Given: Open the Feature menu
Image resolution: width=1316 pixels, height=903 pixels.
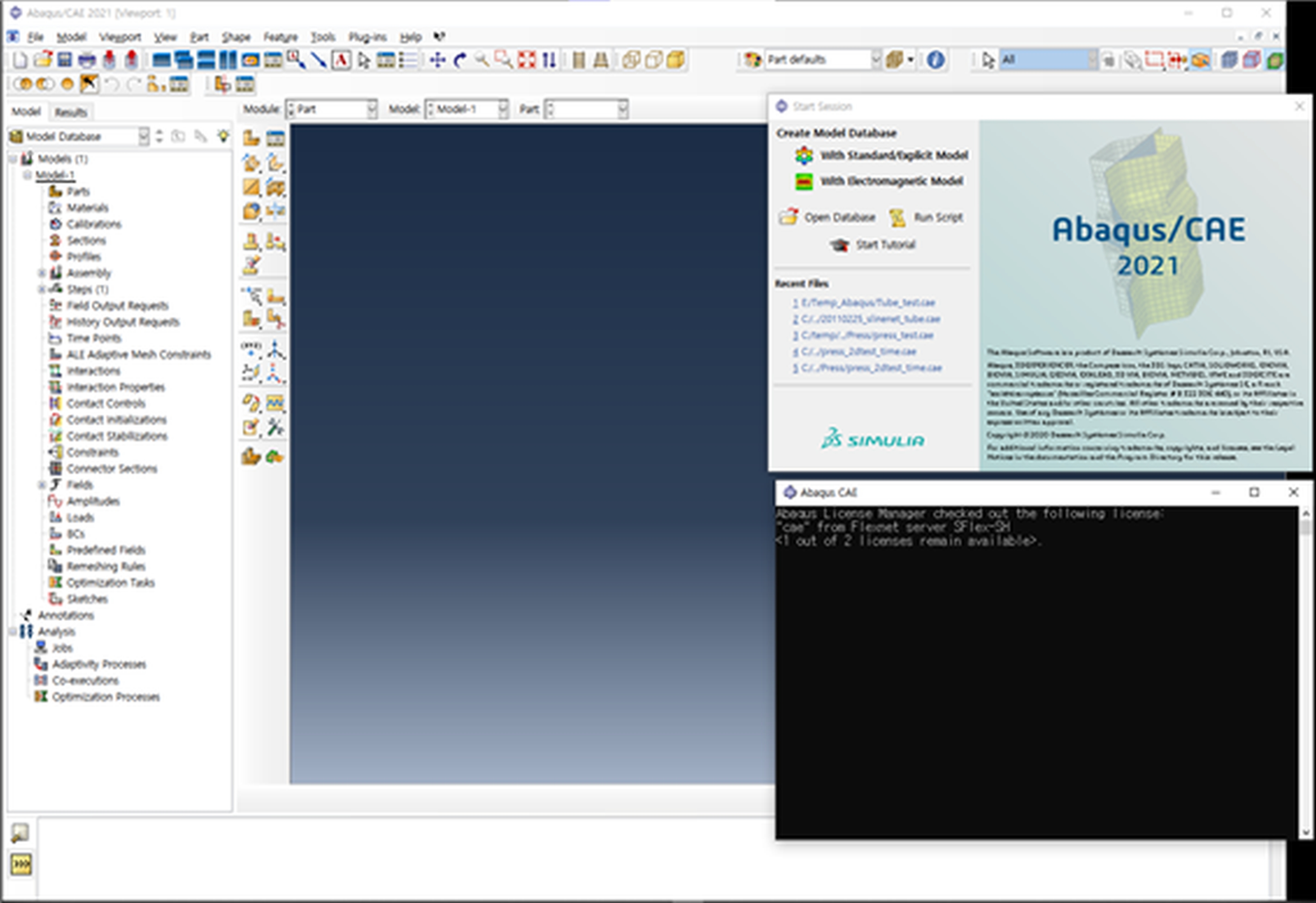Looking at the screenshot, I should click(280, 37).
